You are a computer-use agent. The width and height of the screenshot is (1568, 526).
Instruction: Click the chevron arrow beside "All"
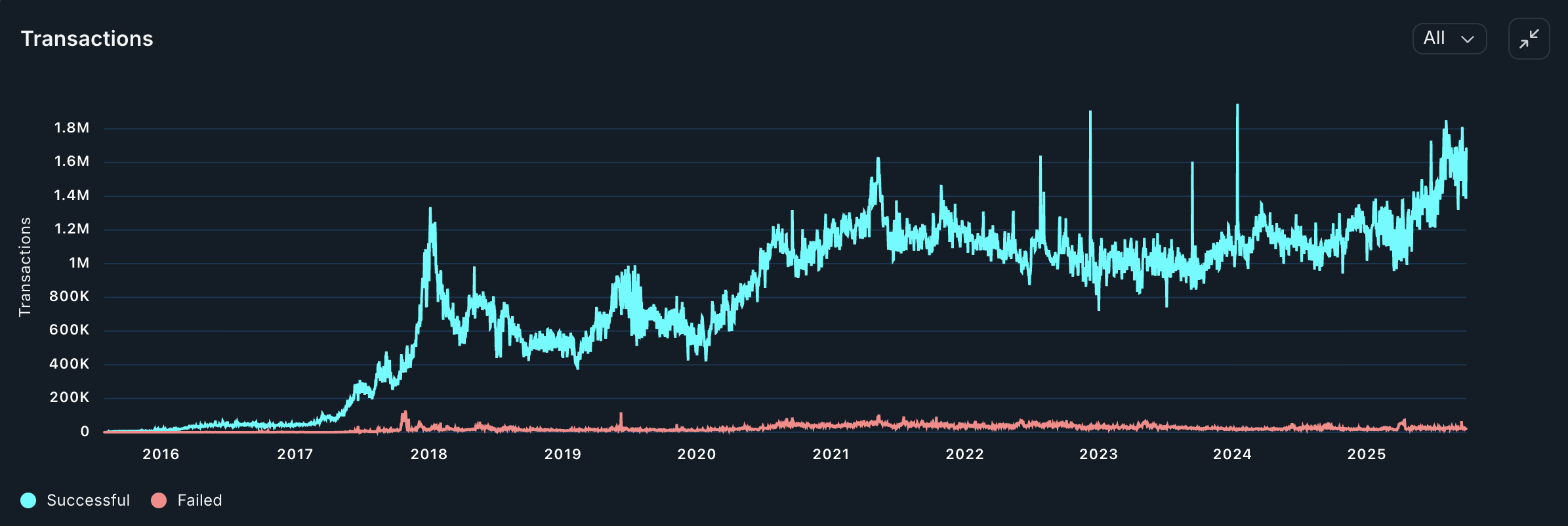pyautogui.click(x=1468, y=39)
